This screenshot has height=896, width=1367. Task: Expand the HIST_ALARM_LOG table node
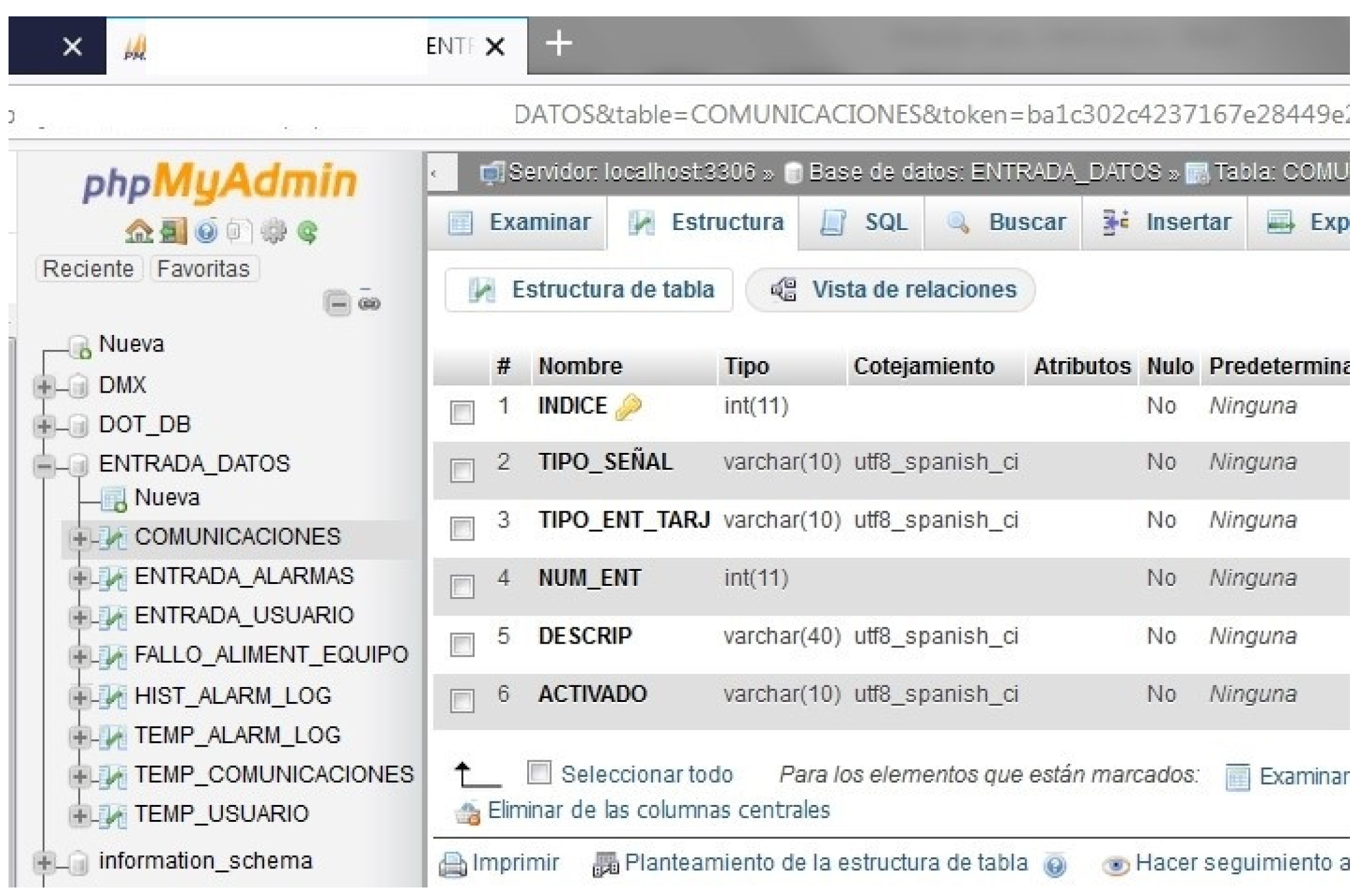79,697
